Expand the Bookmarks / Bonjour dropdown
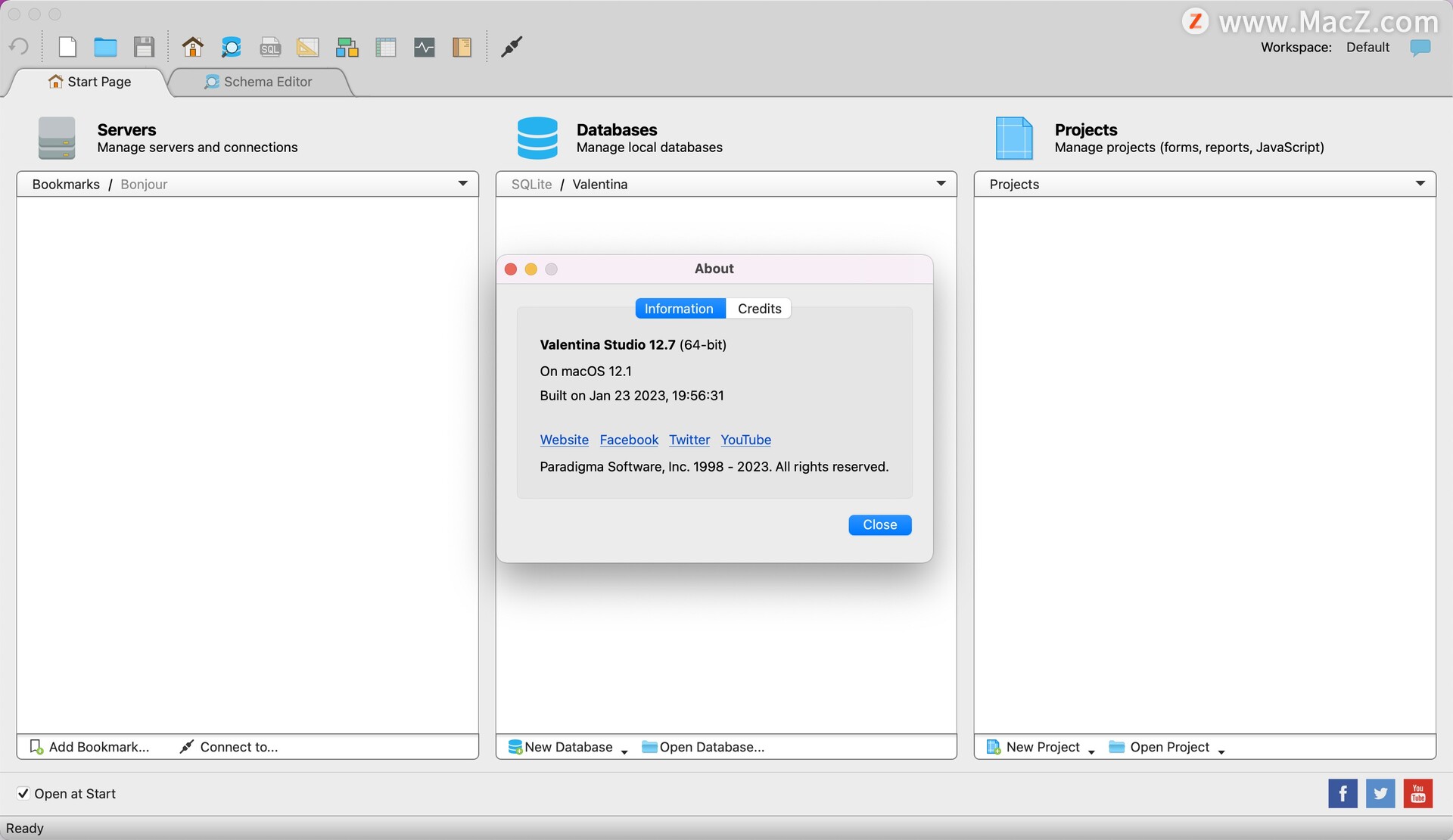 (462, 184)
